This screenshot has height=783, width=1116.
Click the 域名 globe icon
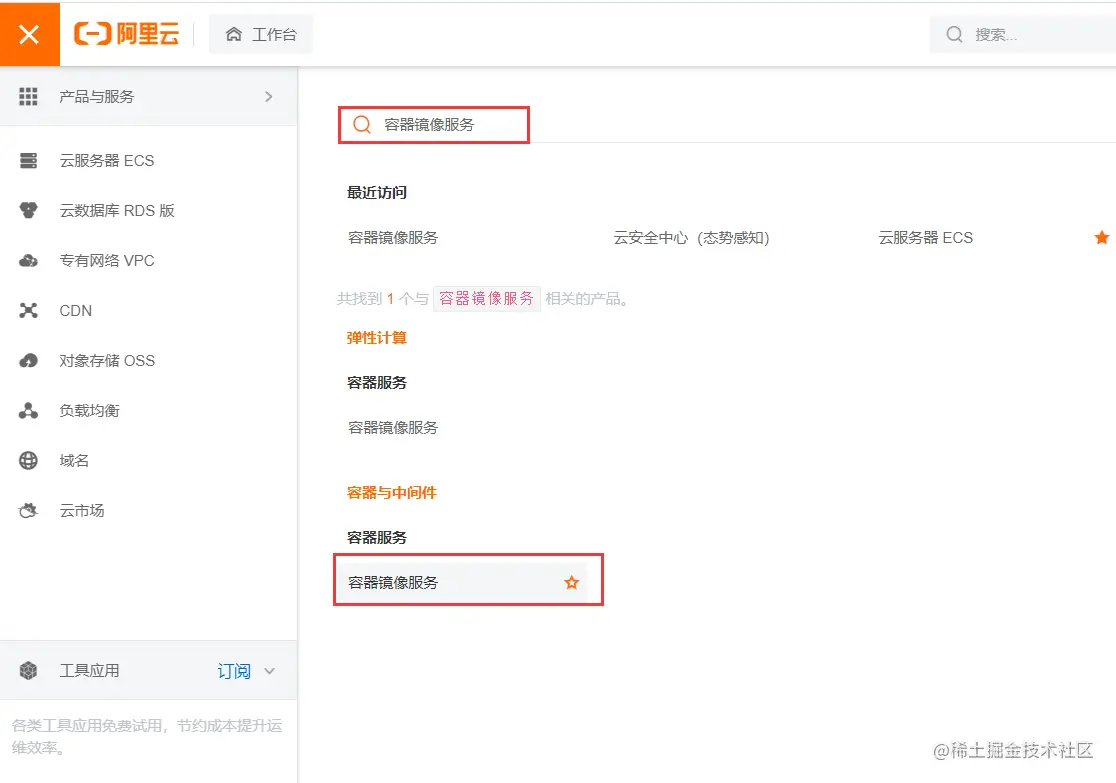tap(28, 461)
